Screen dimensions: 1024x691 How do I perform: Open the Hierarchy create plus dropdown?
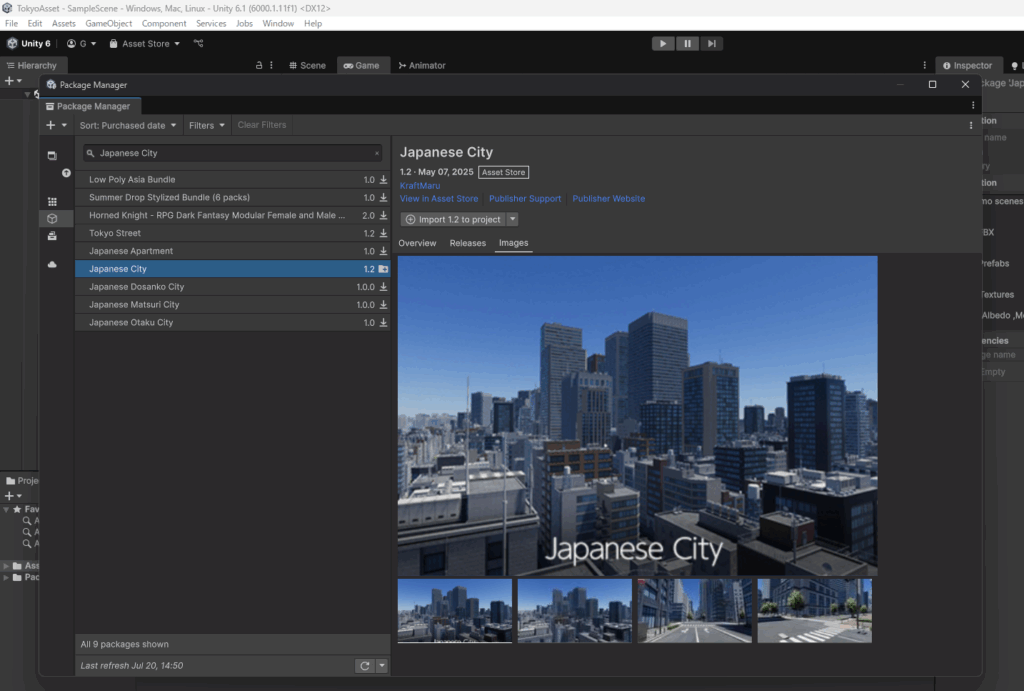[13, 81]
